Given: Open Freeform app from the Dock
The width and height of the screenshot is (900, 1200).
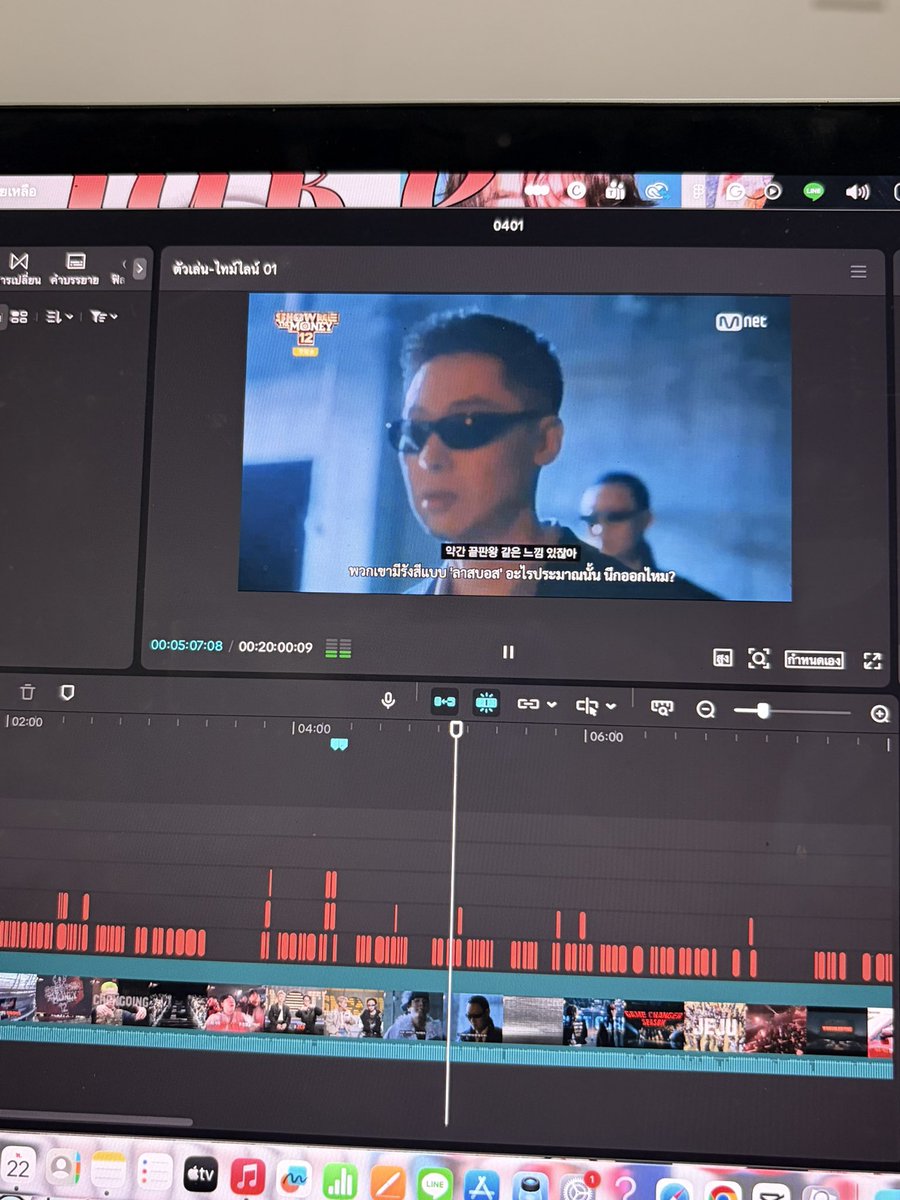Looking at the screenshot, I should (x=294, y=1178).
